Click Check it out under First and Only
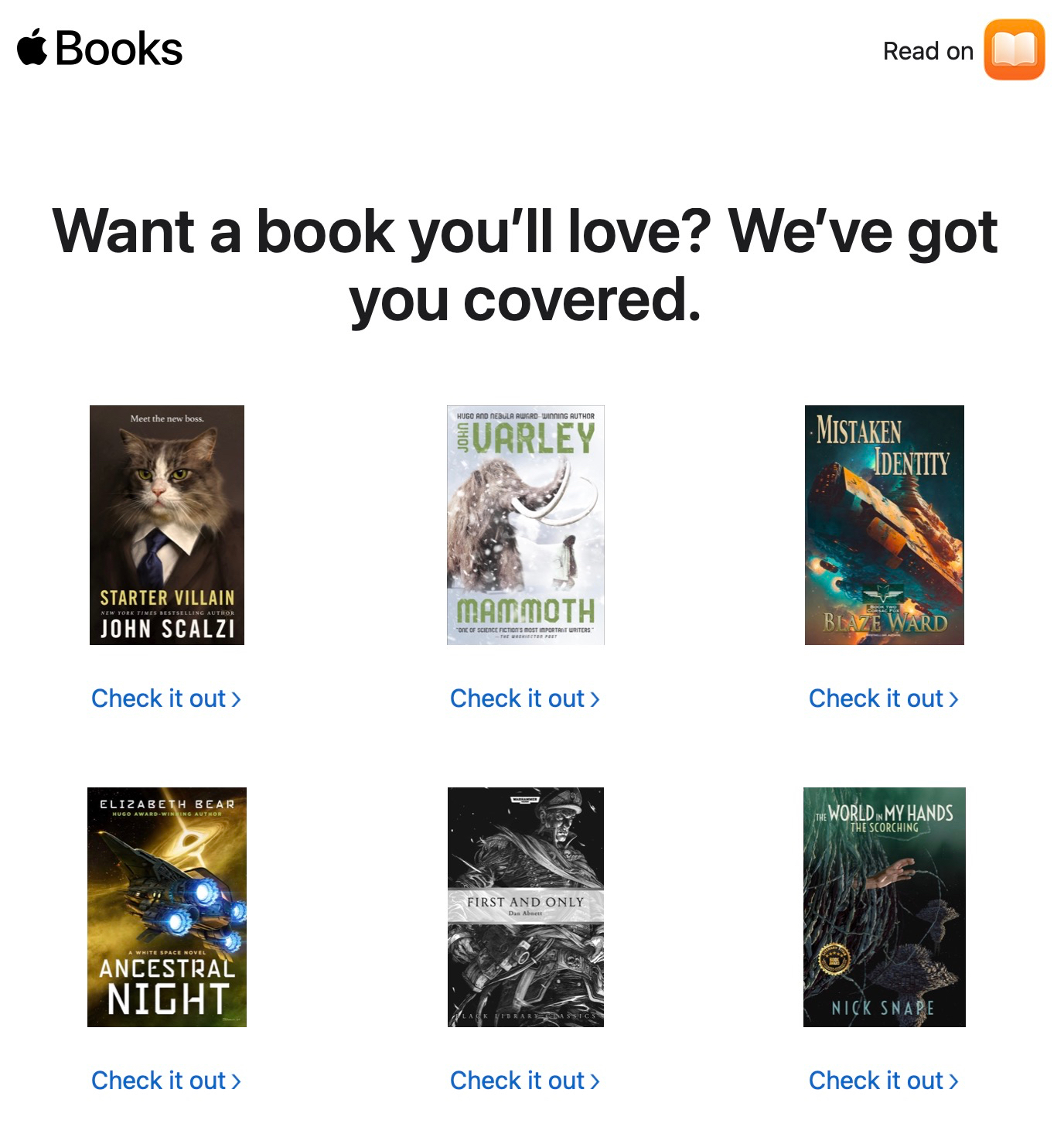The image size is (1064, 1137). [x=525, y=1081]
